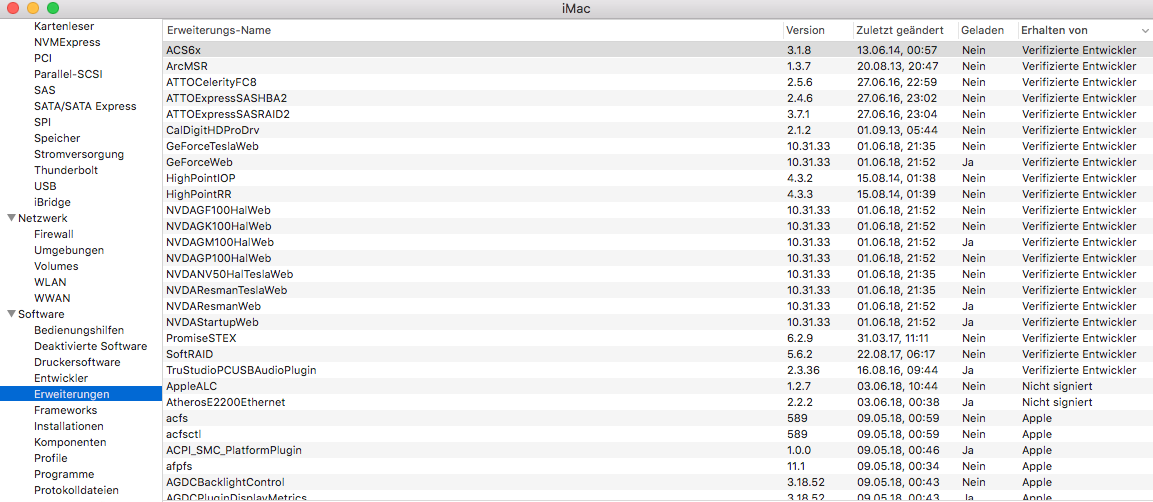Select the CalDigitHDProDrv row
The width and height of the screenshot is (1153, 502).
click(657, 130)
